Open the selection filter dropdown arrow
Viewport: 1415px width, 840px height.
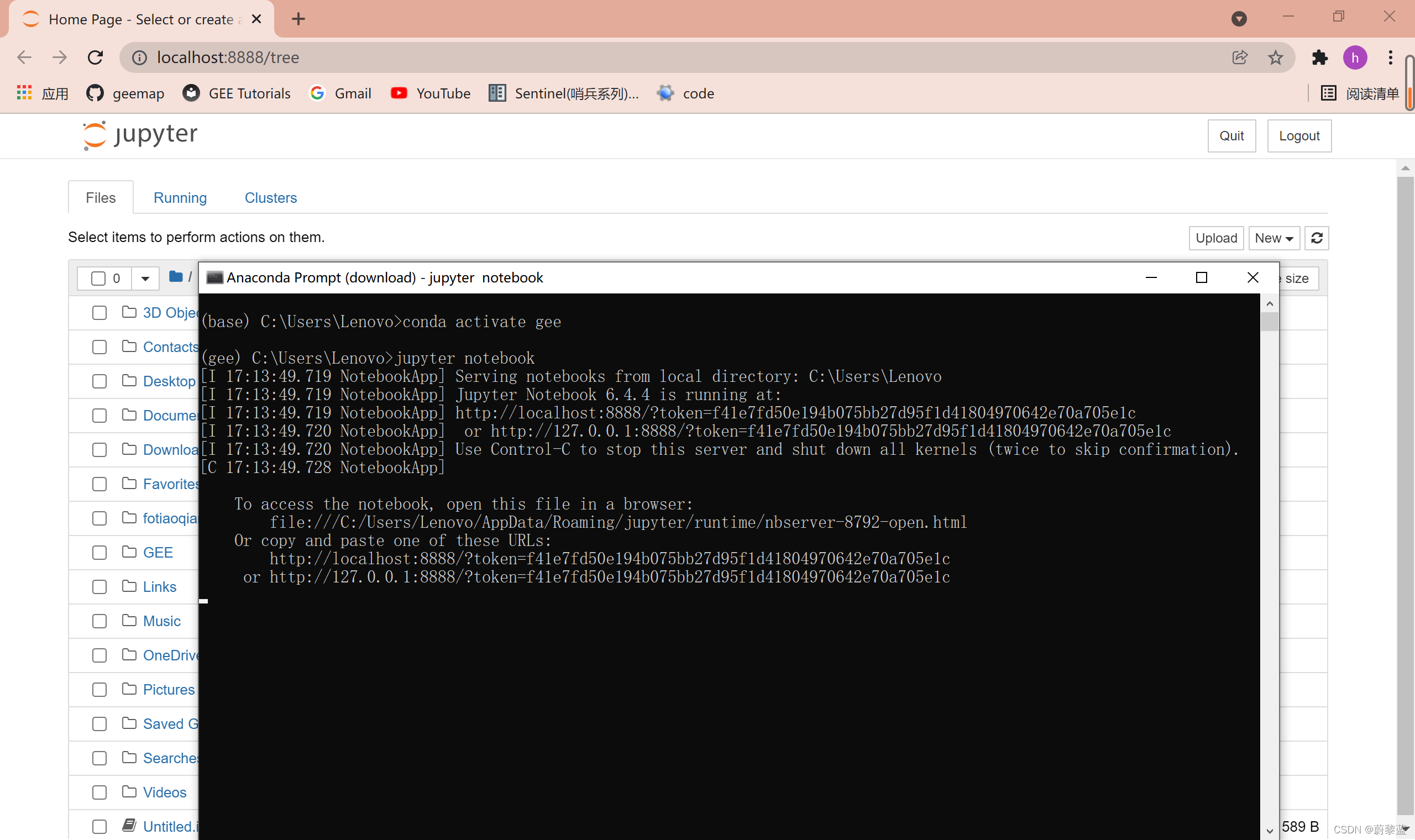pyautogui.click(x=145, y=279)
